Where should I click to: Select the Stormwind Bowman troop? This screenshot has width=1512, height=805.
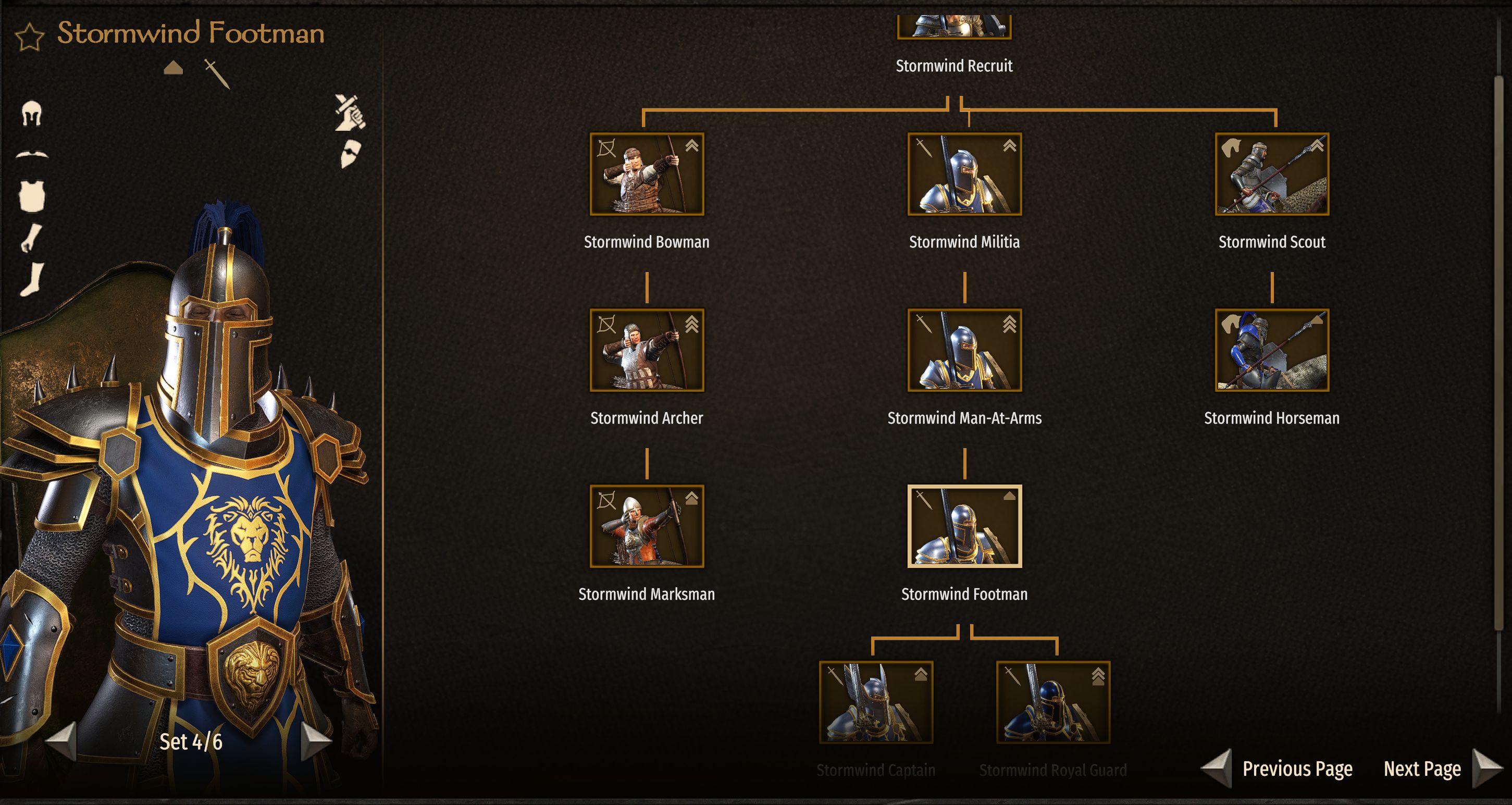point(646,174)
